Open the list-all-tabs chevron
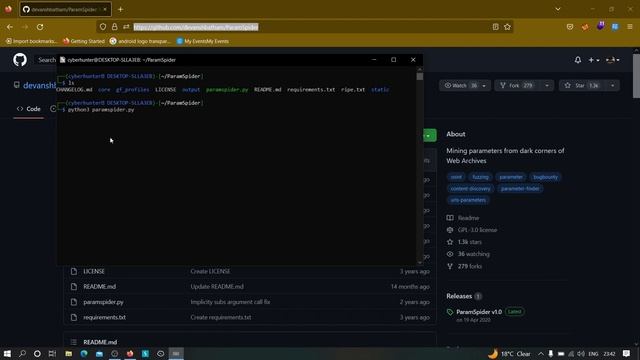The image size is (640, 360). point(558,9)
